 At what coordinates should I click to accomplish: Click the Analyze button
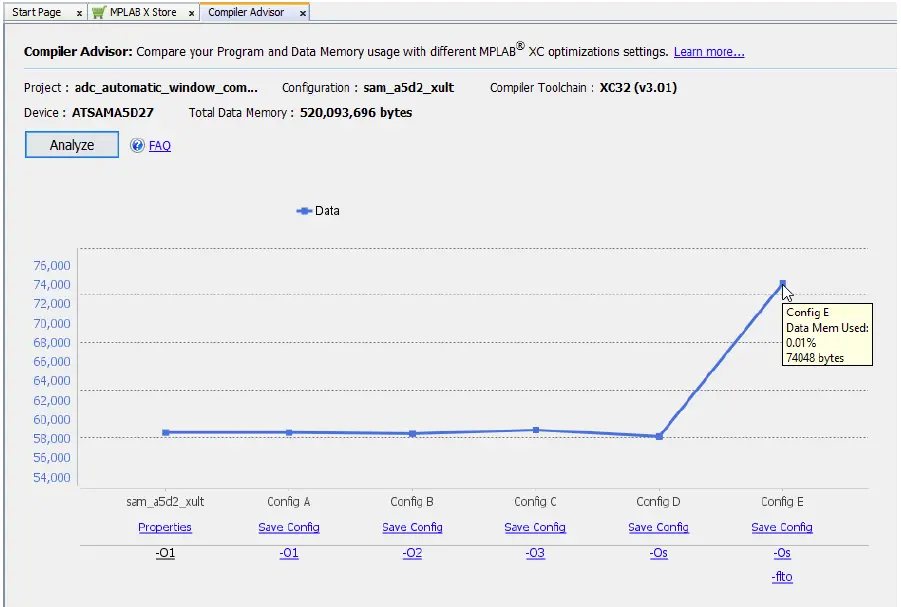72,144
